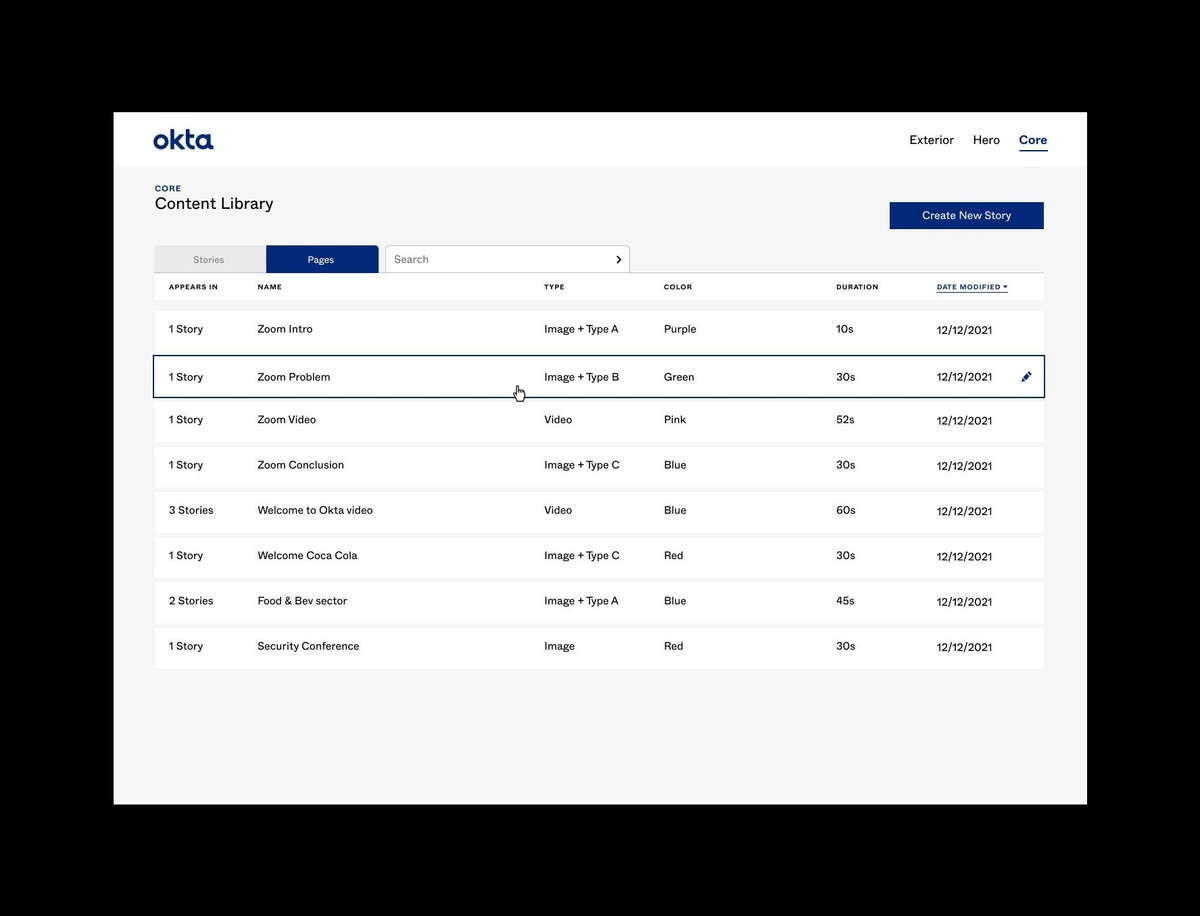Click date 12/12/2021 in Zoom Intro row
Viewport: 1200px width, 916px height.
coord(964,330)
